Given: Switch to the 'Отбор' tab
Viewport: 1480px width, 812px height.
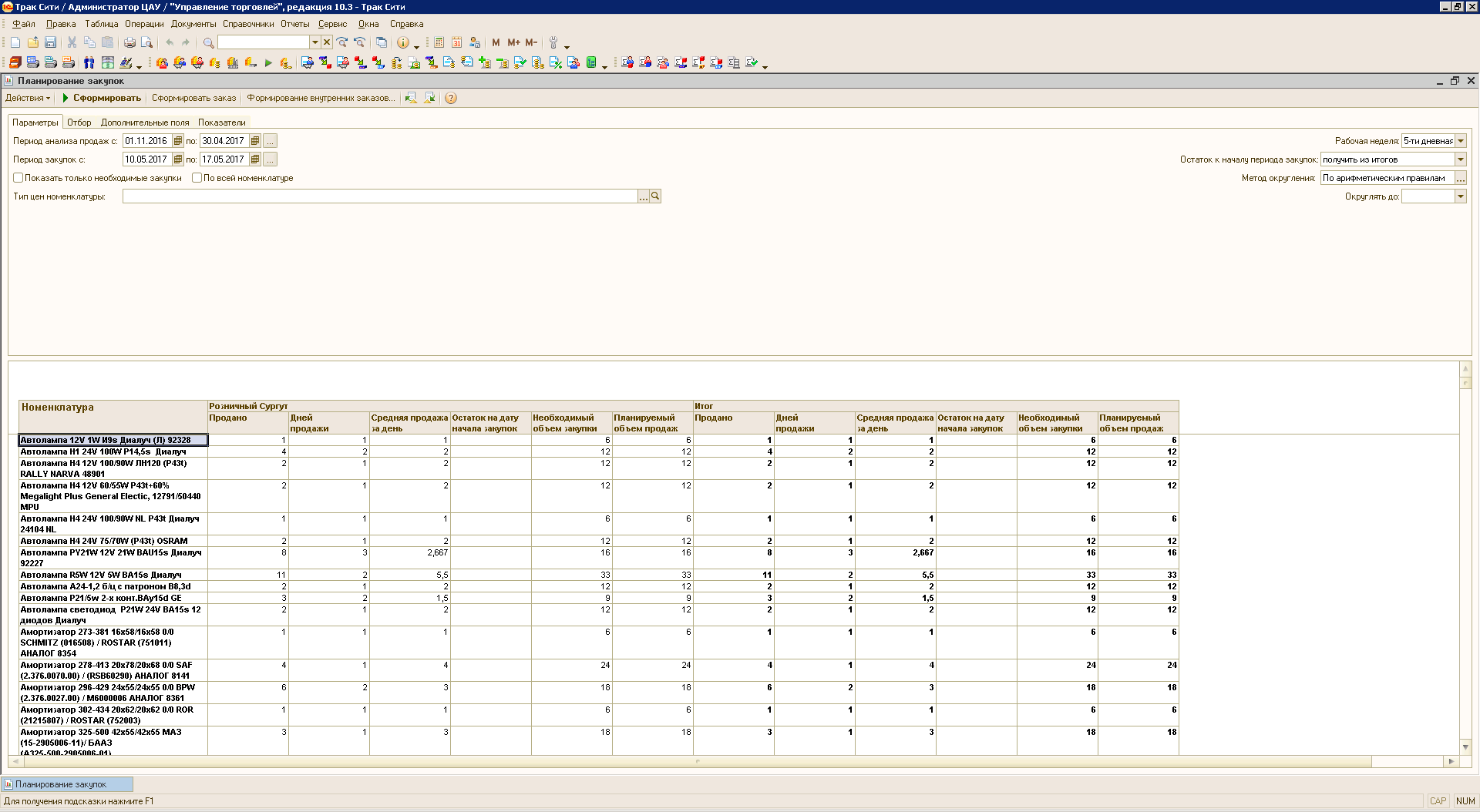Looking at the screenshot, I should pos(79,122).
